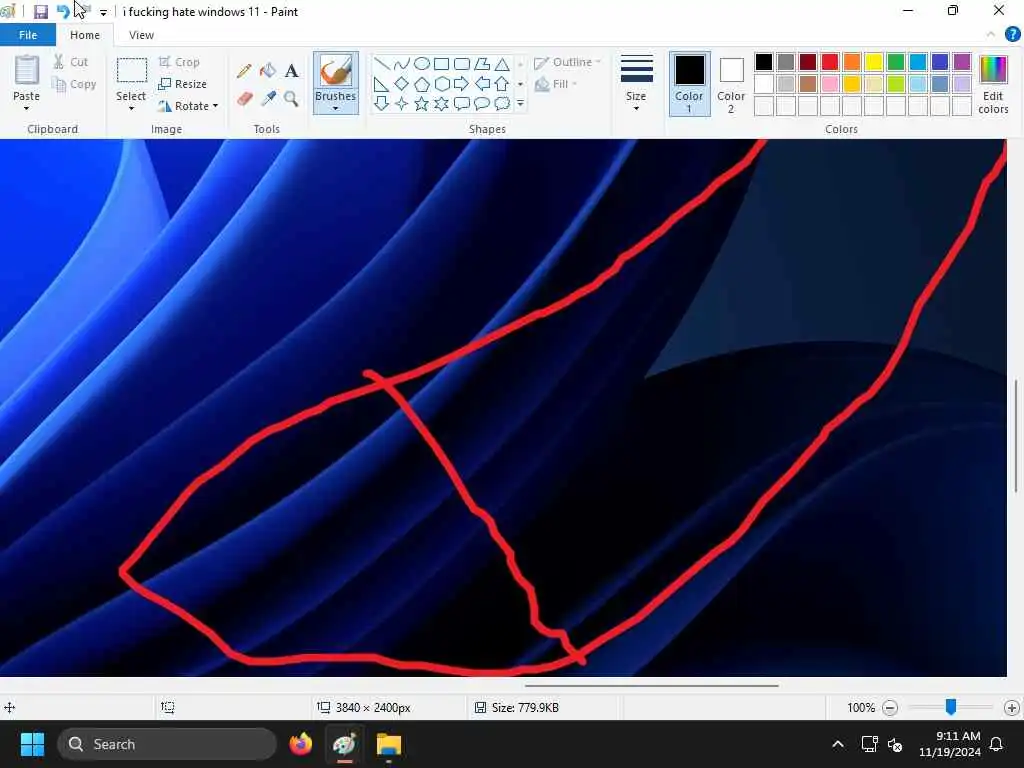Viewport: 1024px width, 768px height.
Task: Expand the Shapes gallery more arrow
Action: tap(520, 103)
